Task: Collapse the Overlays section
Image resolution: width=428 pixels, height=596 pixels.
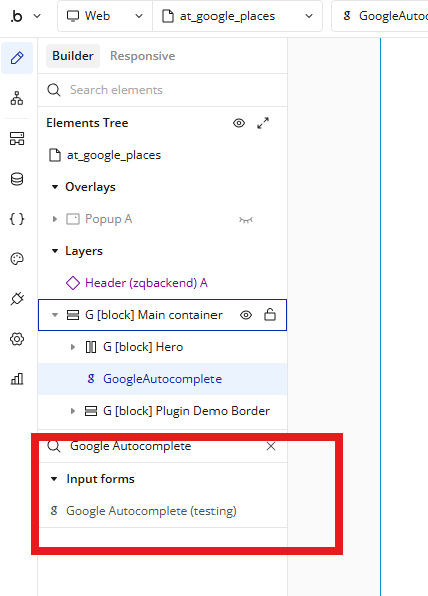Action: (55, 187)
